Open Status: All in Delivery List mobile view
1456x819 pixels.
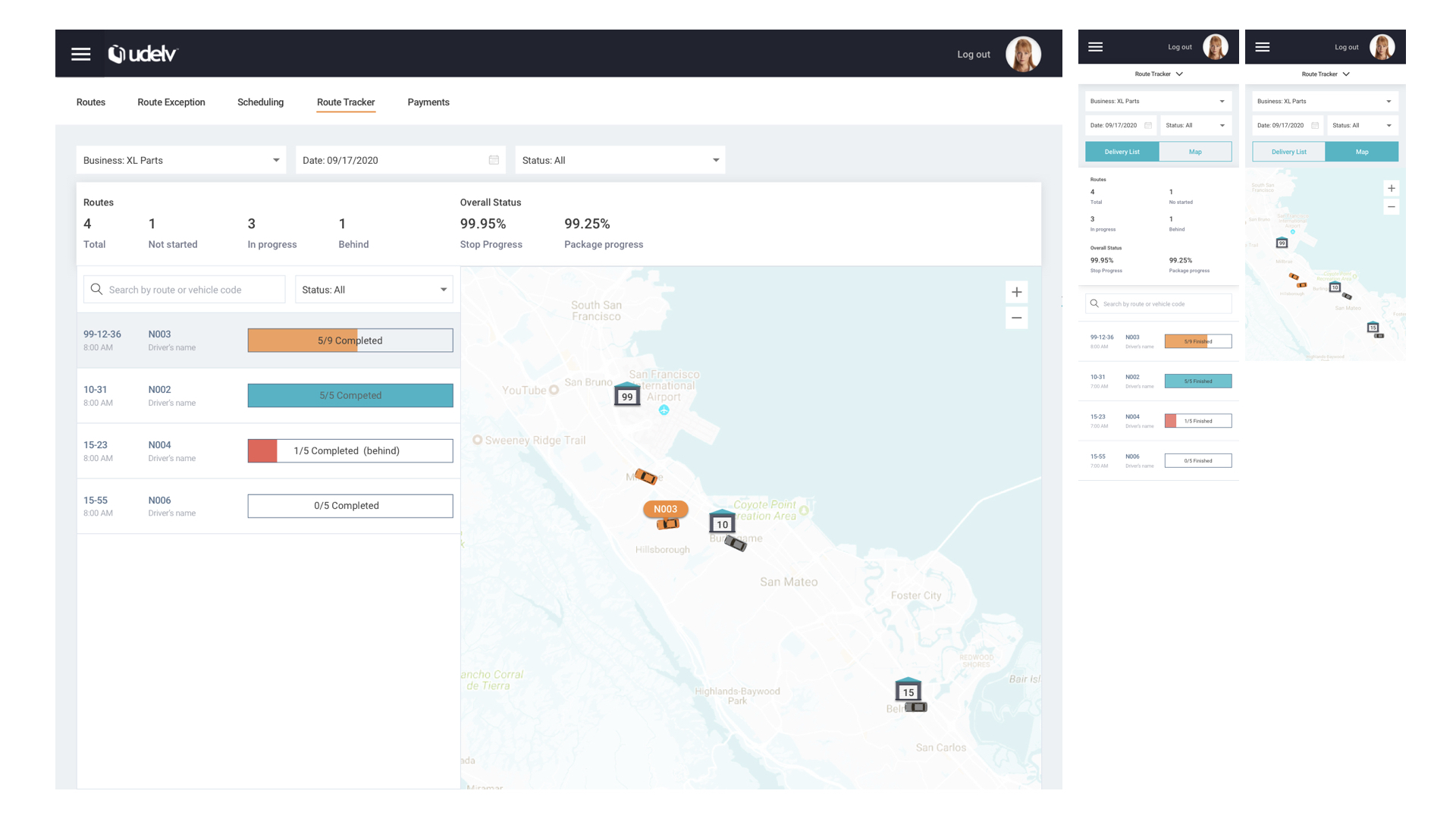[1196, 125]
